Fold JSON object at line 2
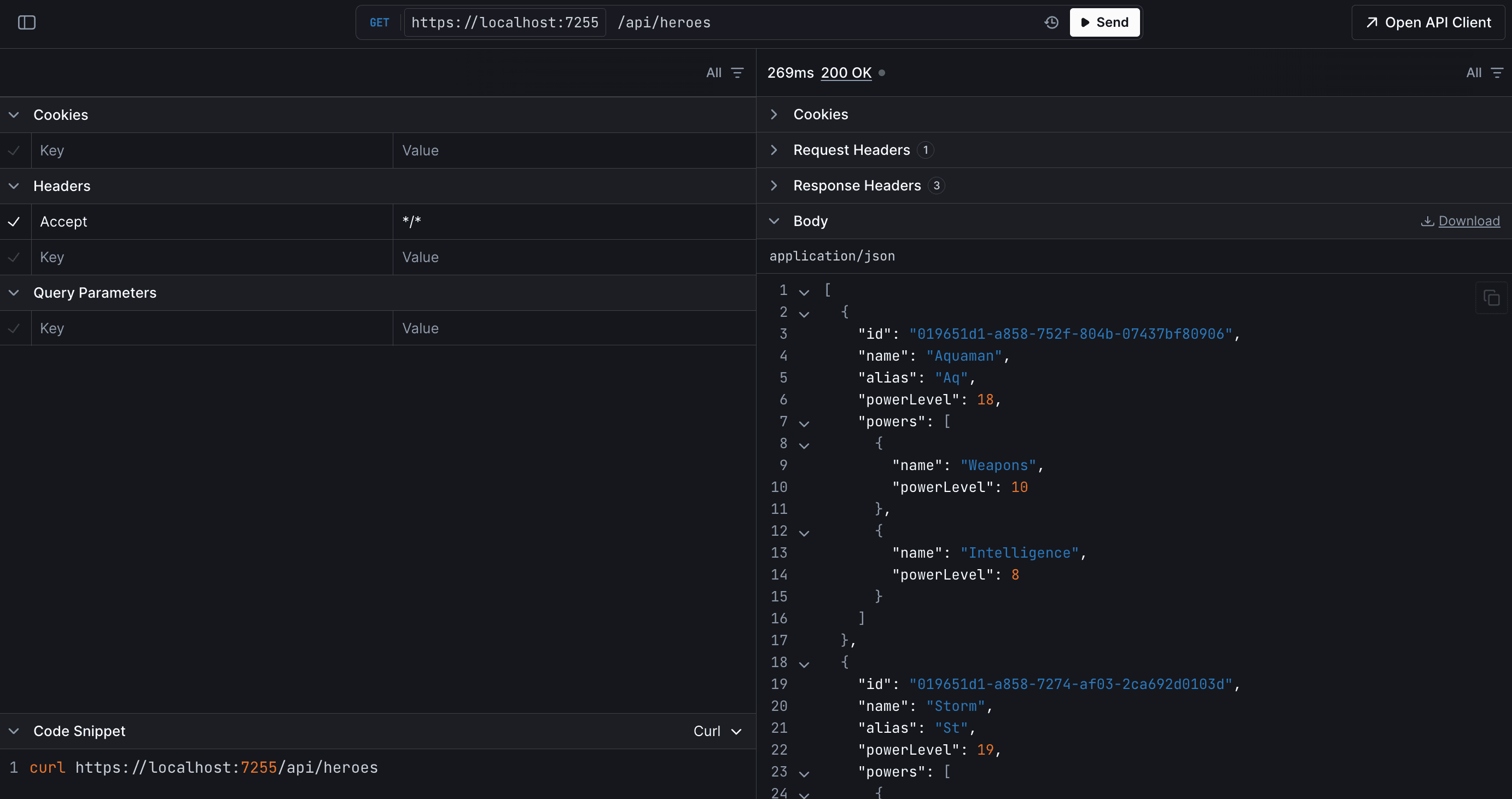Viewport: 1512px width, 799px height. [x=804, y=314]
